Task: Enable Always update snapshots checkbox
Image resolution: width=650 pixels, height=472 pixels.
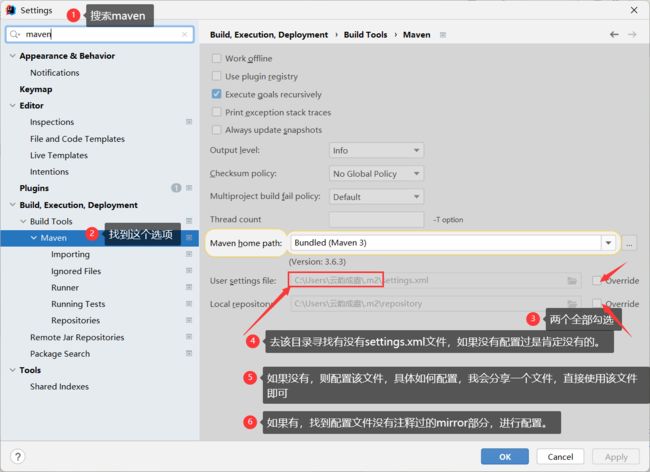Action: pyautogui.click(x=216, y=130)
